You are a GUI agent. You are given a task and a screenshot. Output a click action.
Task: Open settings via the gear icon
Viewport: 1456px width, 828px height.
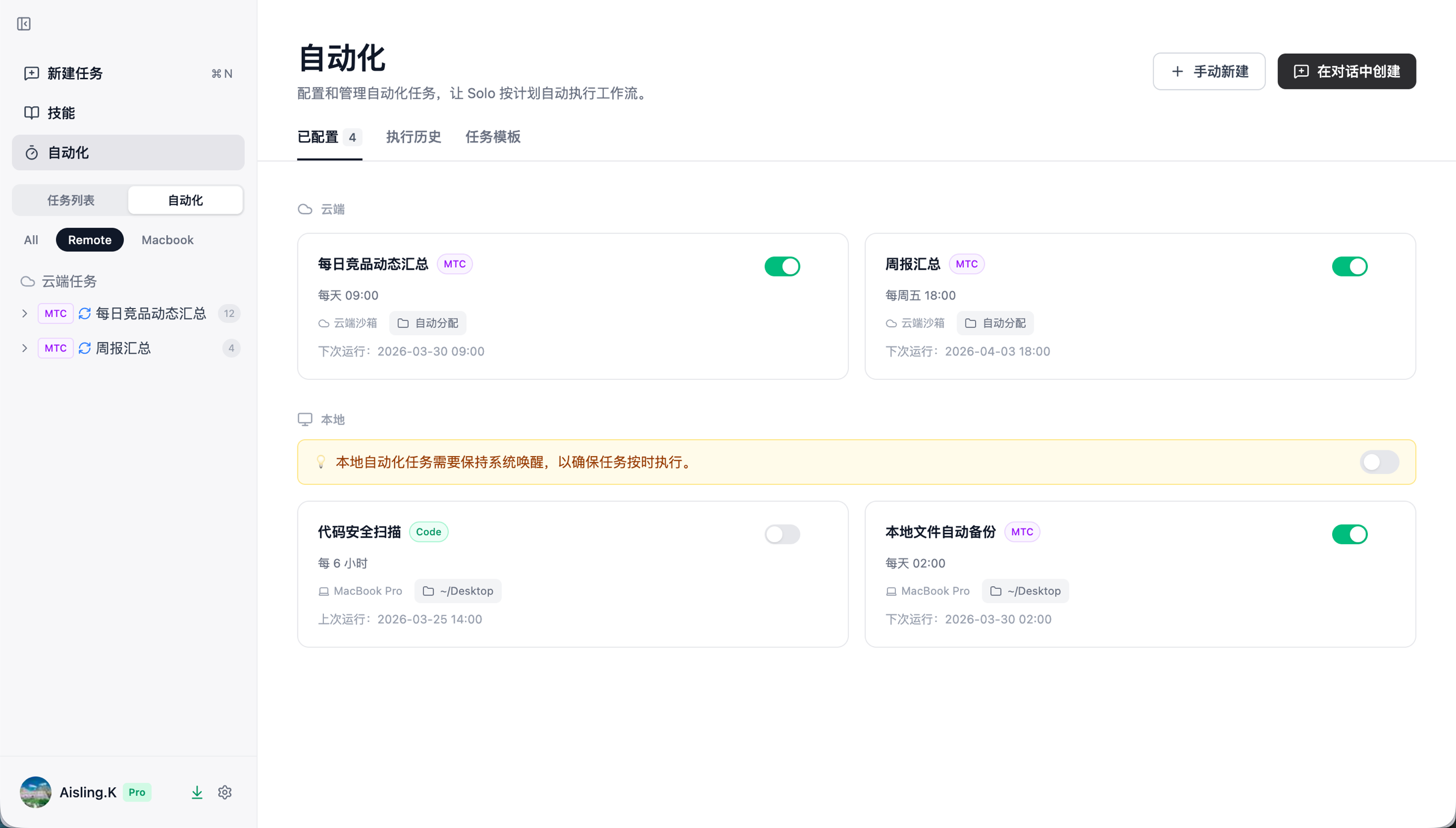(x=224, y=792)
